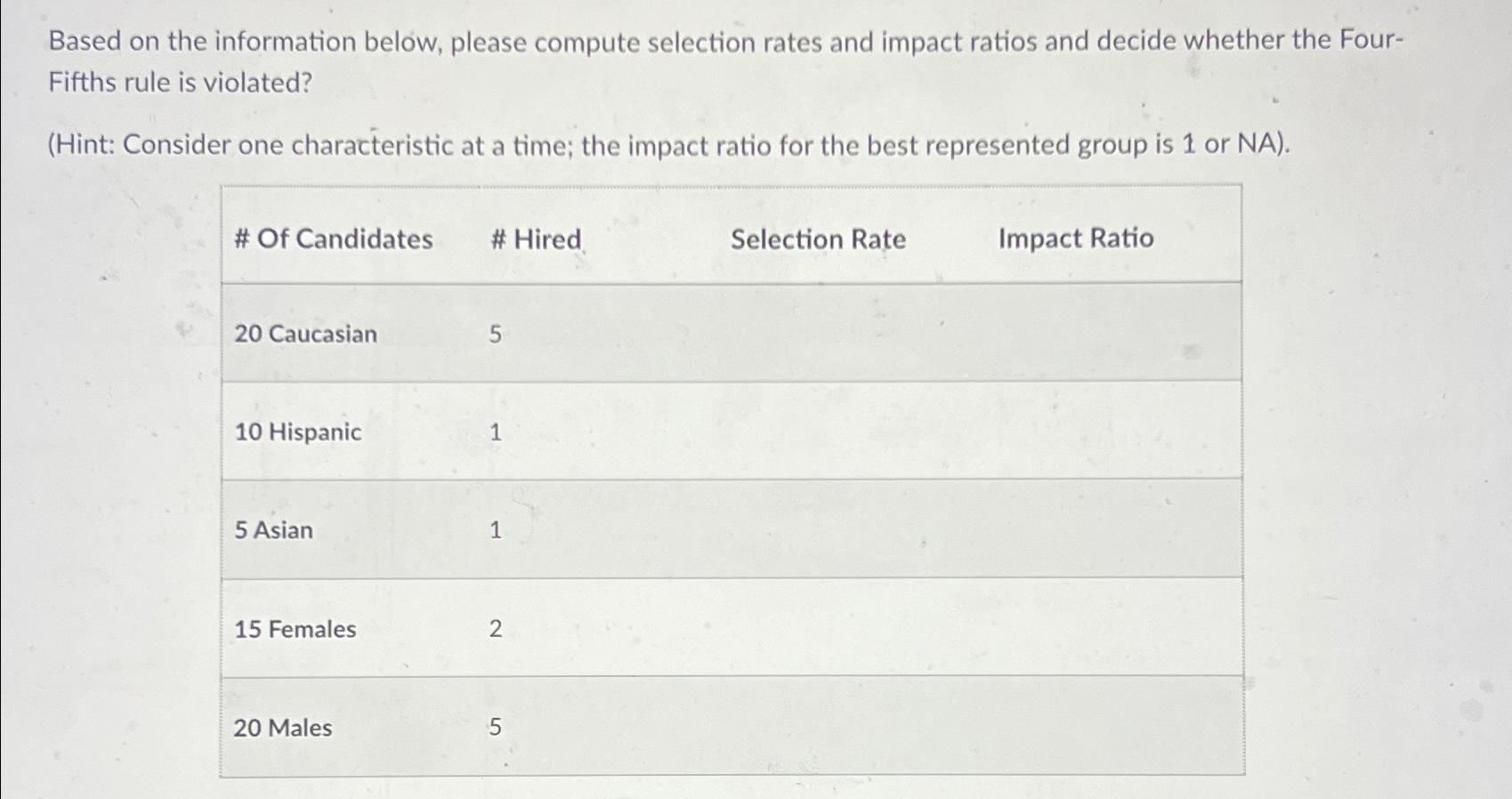Image resolution: width=1512 pixels, height=799 pixels.
Task: Click the '# Hired' column header
Action: (536, 239)
